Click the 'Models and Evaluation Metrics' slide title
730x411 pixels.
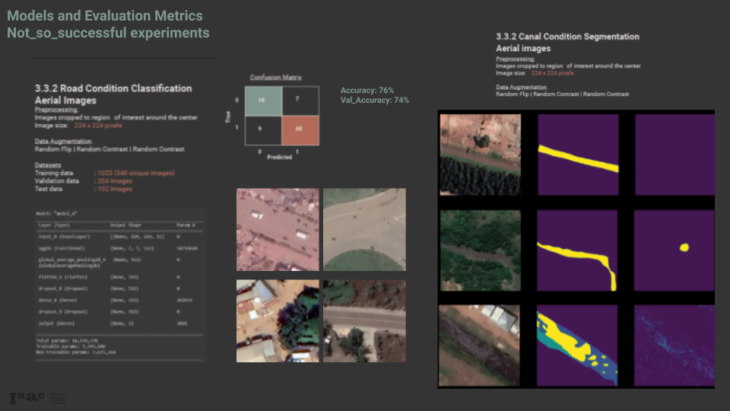pos(105,17)
